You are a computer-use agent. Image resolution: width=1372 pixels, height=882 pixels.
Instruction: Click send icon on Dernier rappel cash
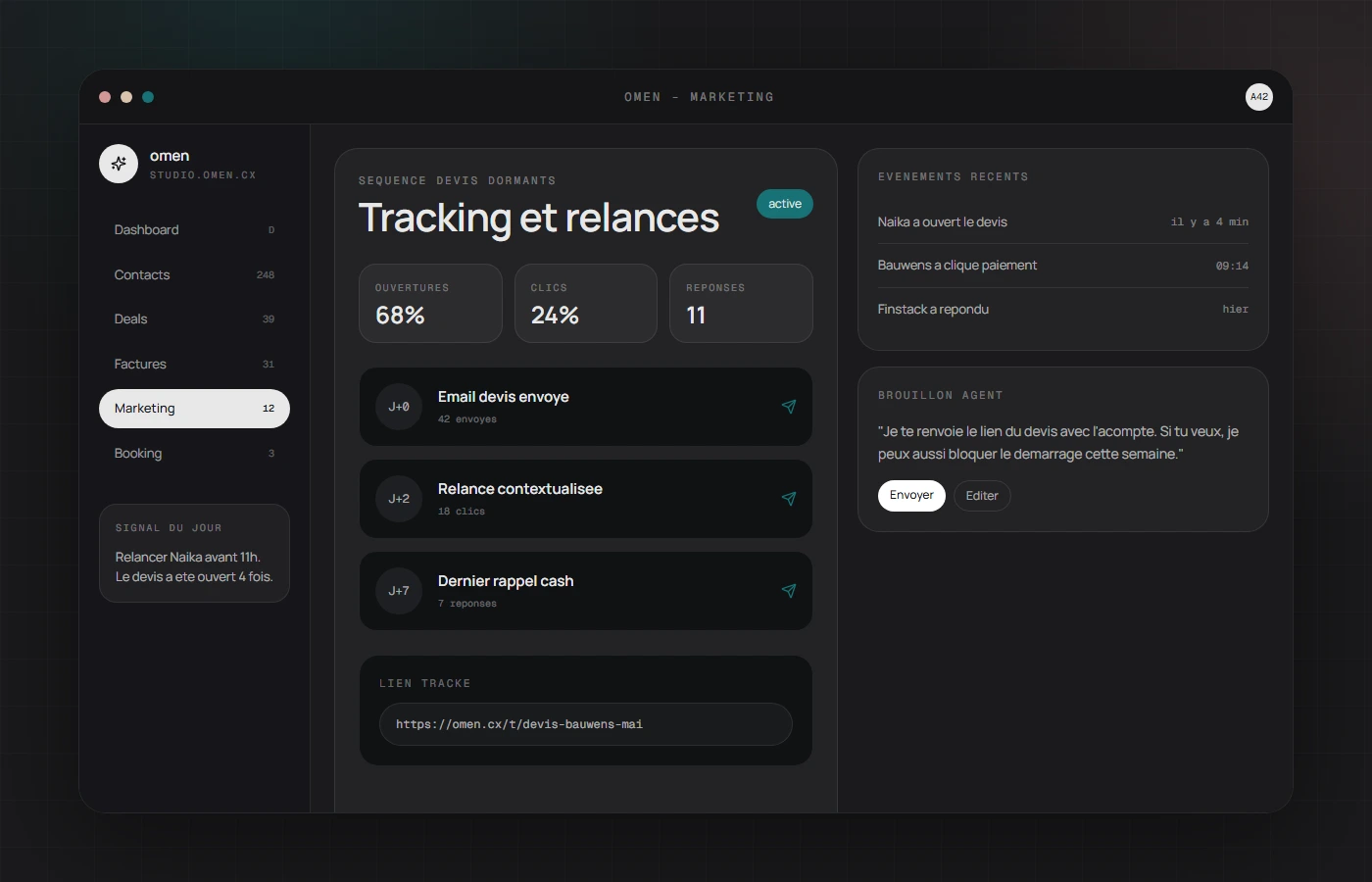pyautogui.click(x=789, y=591)
